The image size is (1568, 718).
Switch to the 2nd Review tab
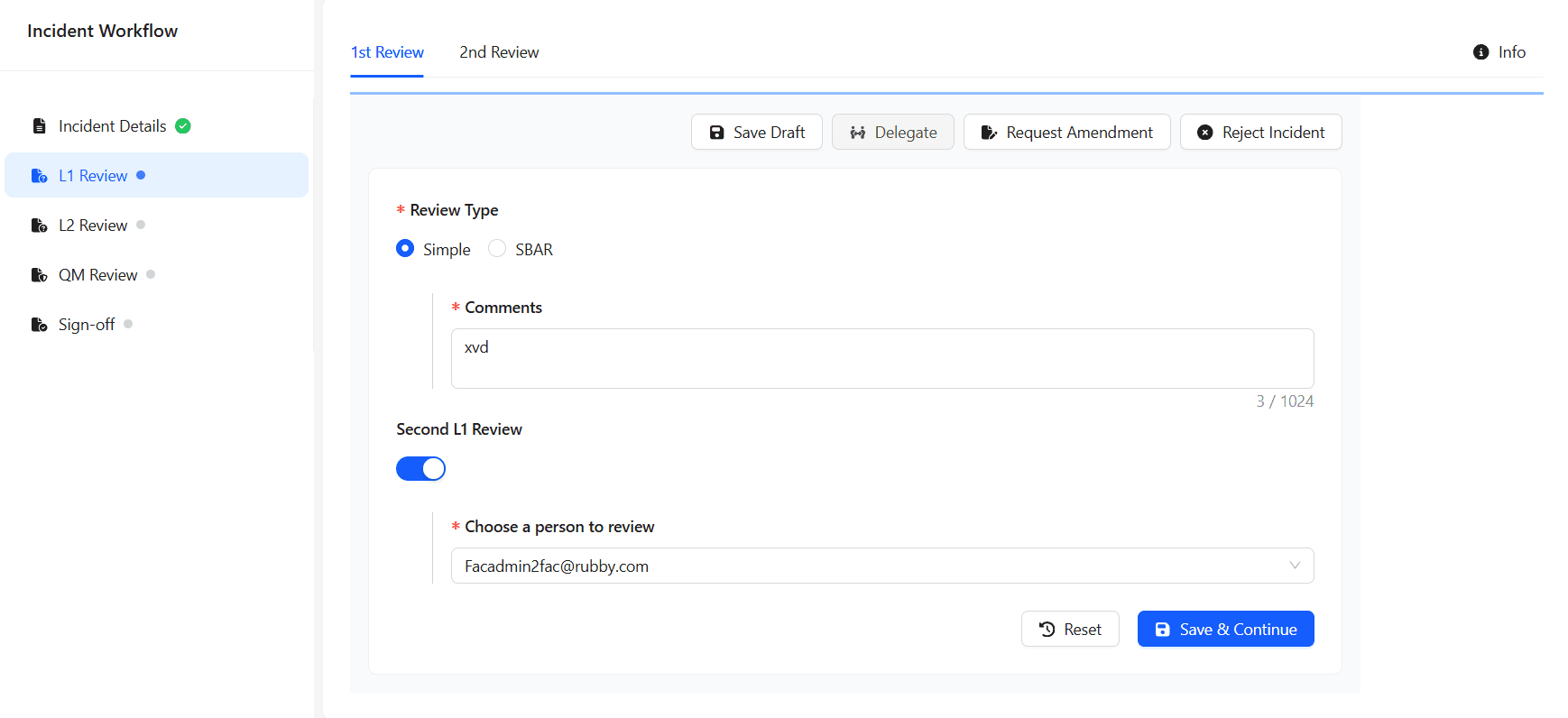click(499, 52)
